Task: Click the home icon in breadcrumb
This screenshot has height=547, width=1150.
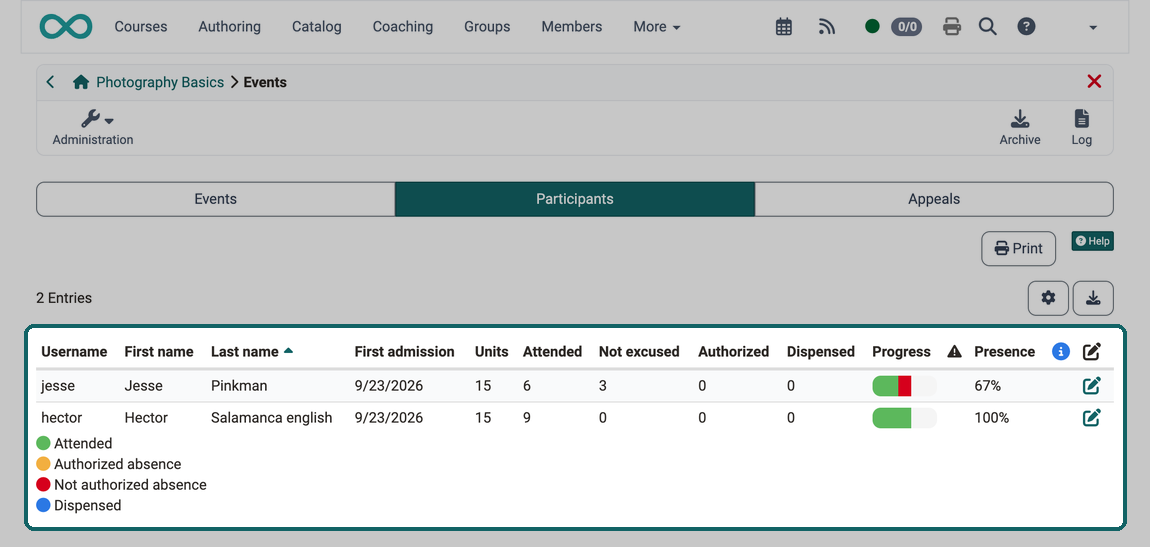Action: (81, 82)
